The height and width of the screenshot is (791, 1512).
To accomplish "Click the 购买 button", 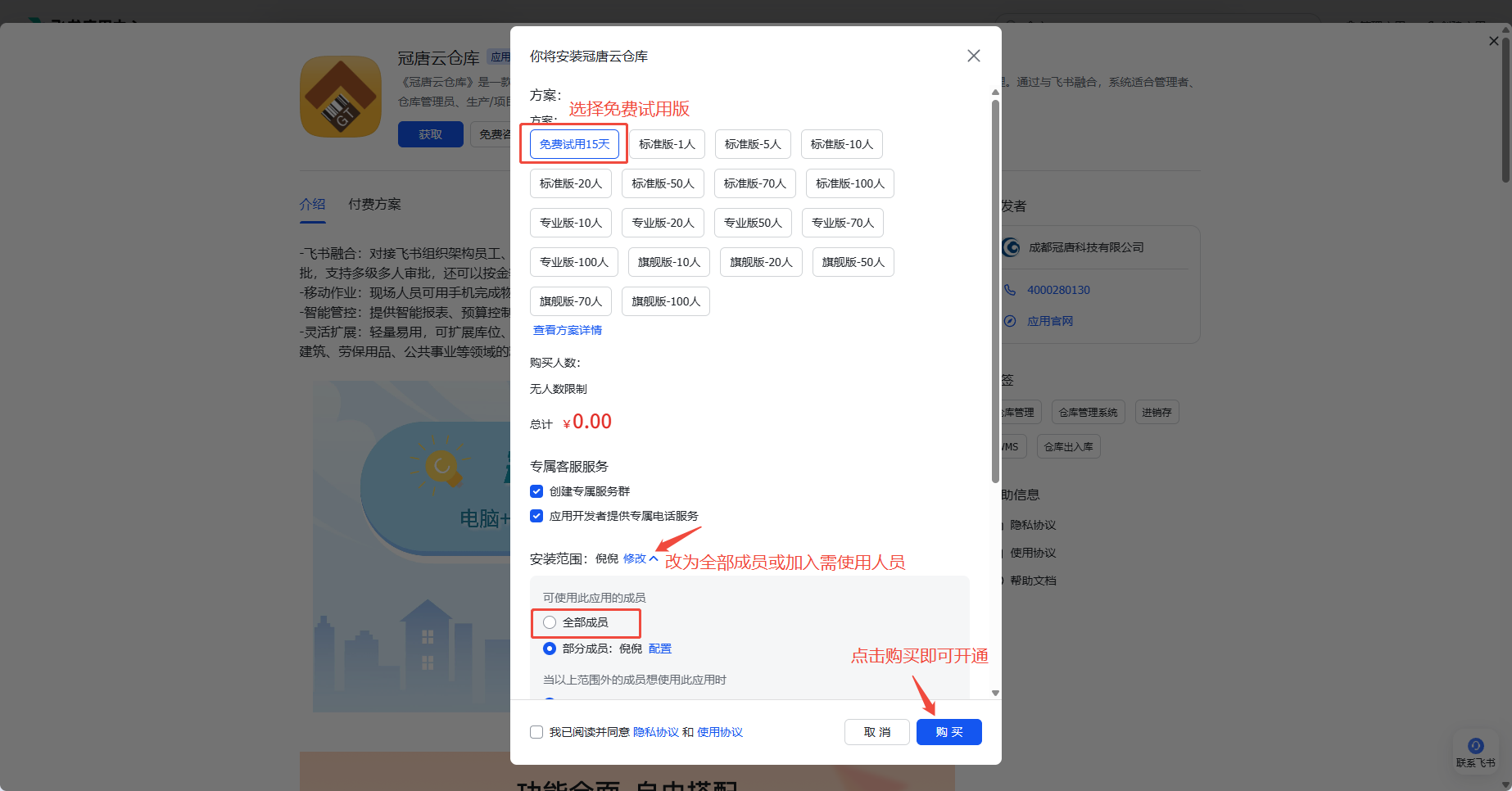I will click(949, 732).
